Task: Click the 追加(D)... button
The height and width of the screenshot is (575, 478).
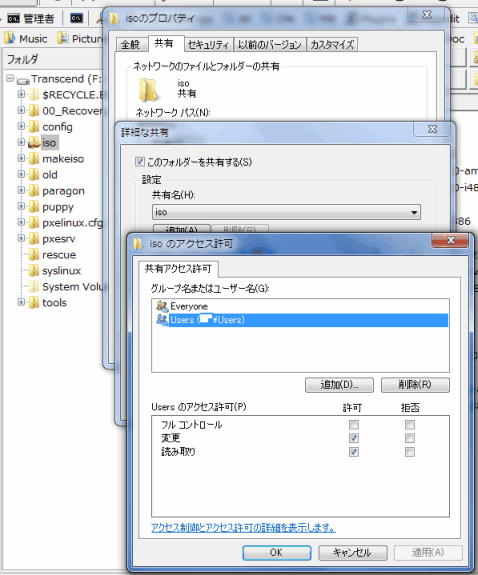Action: pos(339,385)
